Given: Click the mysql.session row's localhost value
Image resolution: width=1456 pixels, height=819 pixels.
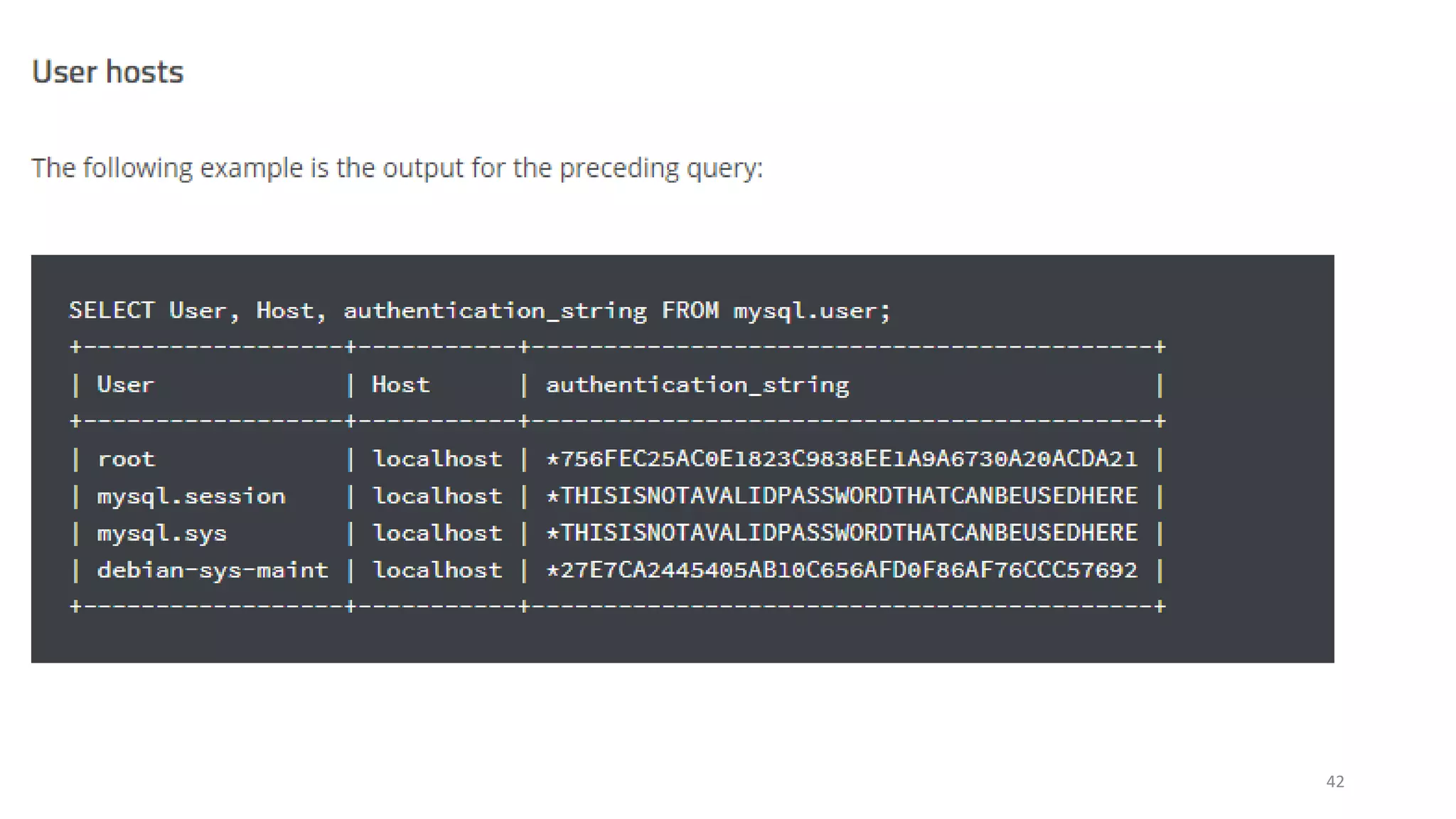Looking at the screenshot, I should [437, 496].
